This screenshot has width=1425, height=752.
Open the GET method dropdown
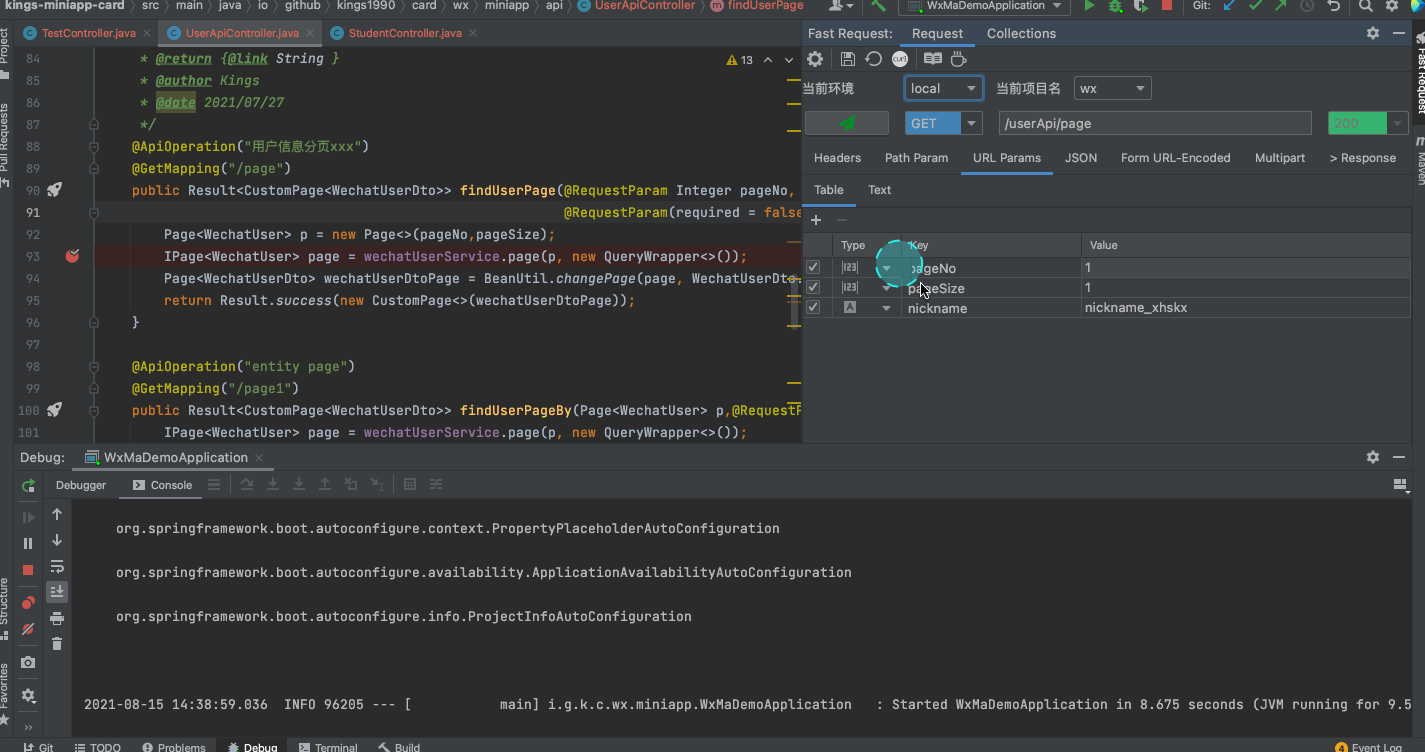pyautogui.click(x=971, y=123)
